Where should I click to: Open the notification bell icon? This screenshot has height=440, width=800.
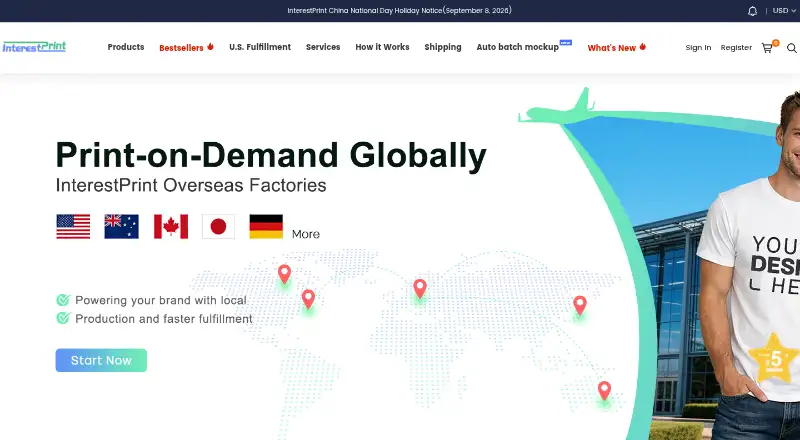click(x=752, y=11)
